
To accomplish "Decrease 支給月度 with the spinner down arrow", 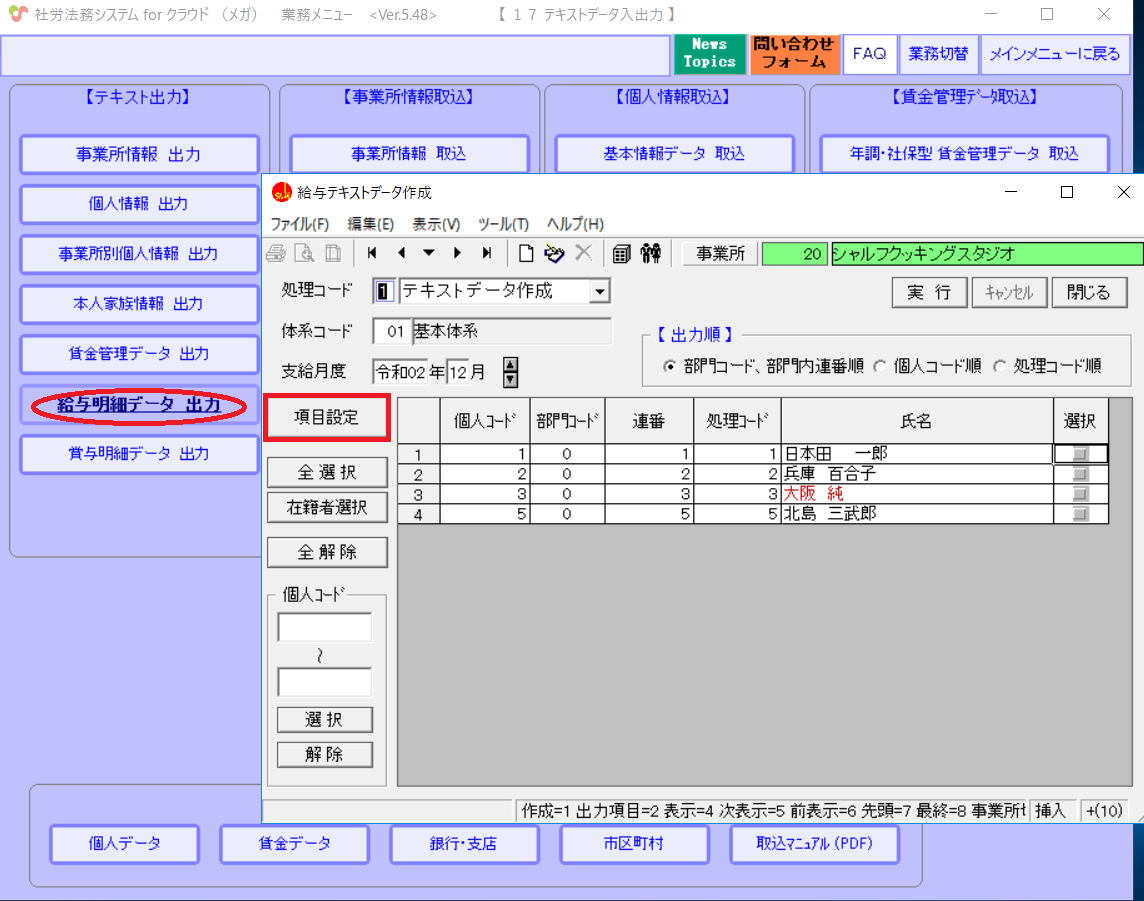I will click(511, 379).
